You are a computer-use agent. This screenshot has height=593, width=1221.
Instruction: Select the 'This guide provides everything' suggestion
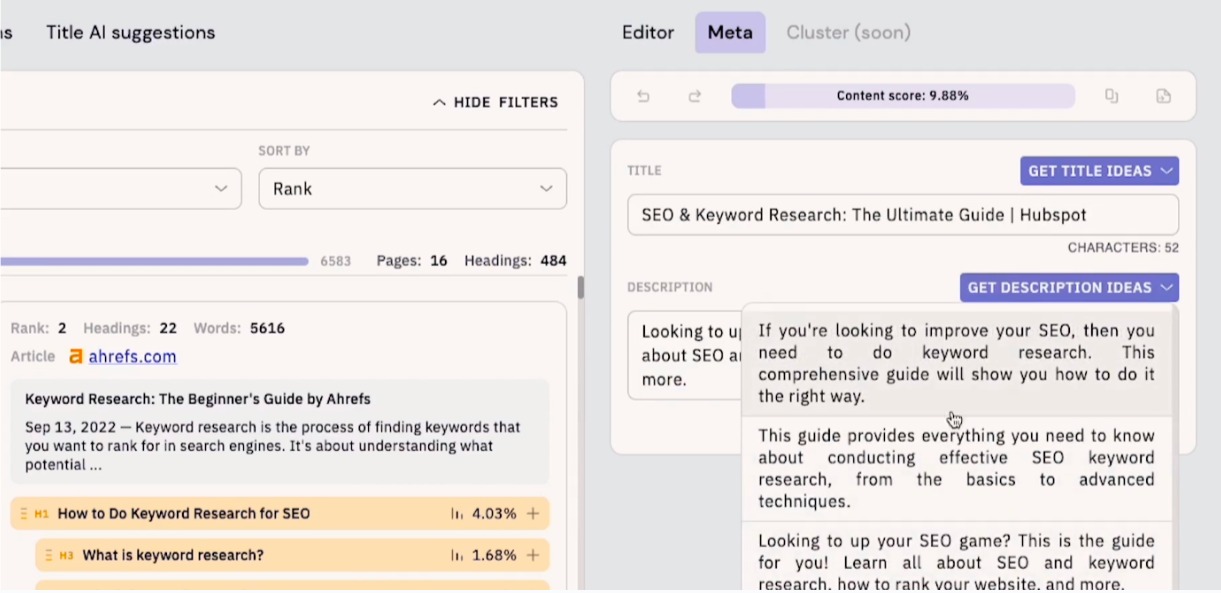(x=955, y=468)
